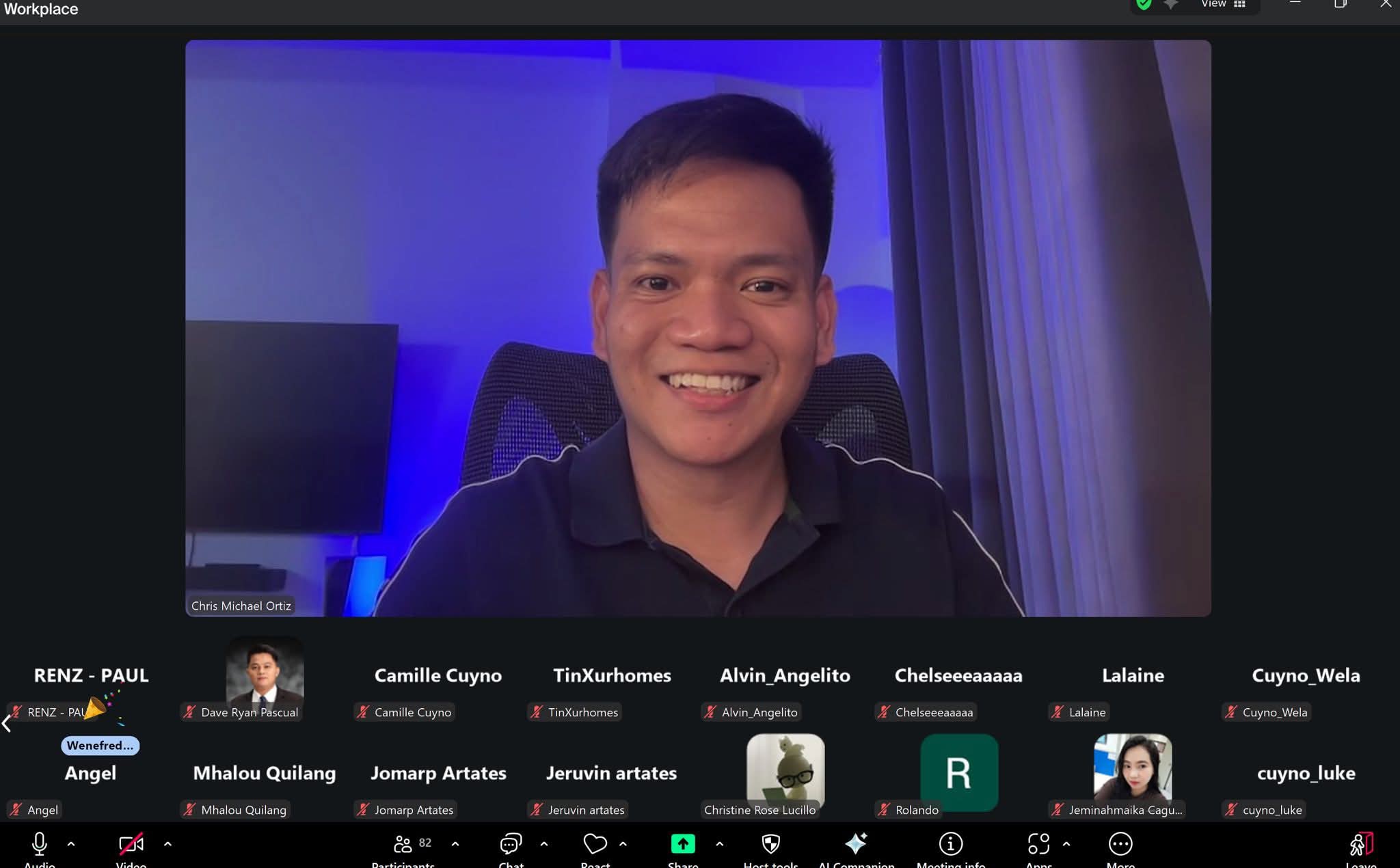The width and height of the screenshot is (1400, 868).
Task: Click the large TinXurhomes participant name
Action: tap(612, 675)
